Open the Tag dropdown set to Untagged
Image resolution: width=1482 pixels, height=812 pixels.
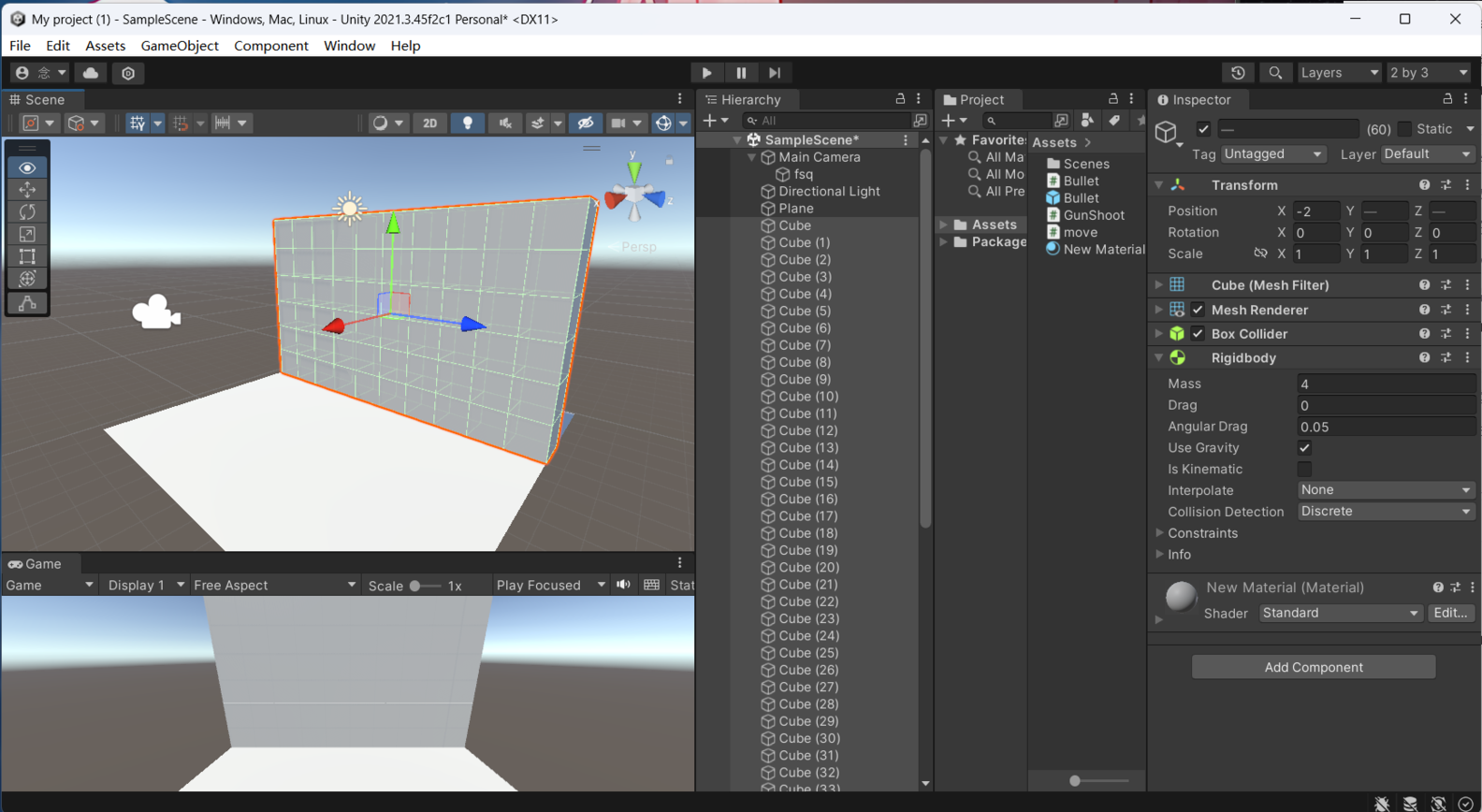[x=1272, y=154]
